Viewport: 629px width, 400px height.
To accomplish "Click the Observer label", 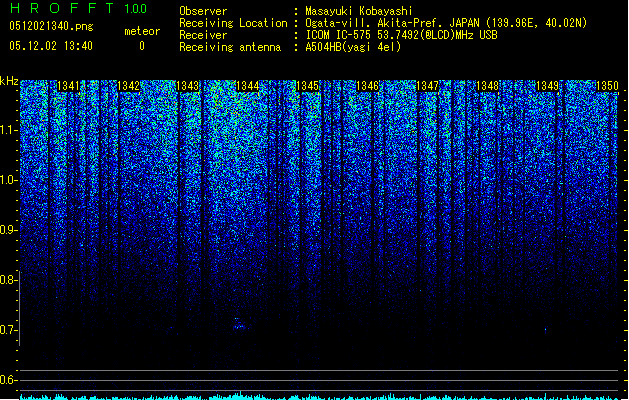I will click(x=203, y=11).
